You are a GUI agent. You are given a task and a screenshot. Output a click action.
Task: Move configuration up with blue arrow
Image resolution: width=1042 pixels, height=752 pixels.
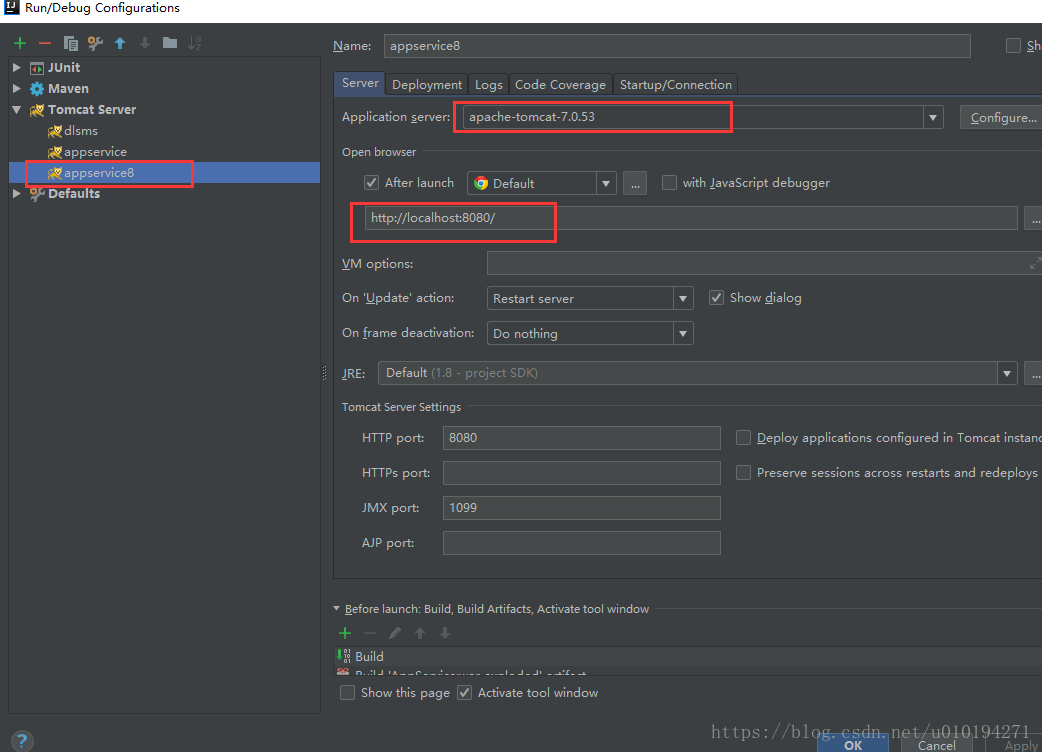point(120,43)
